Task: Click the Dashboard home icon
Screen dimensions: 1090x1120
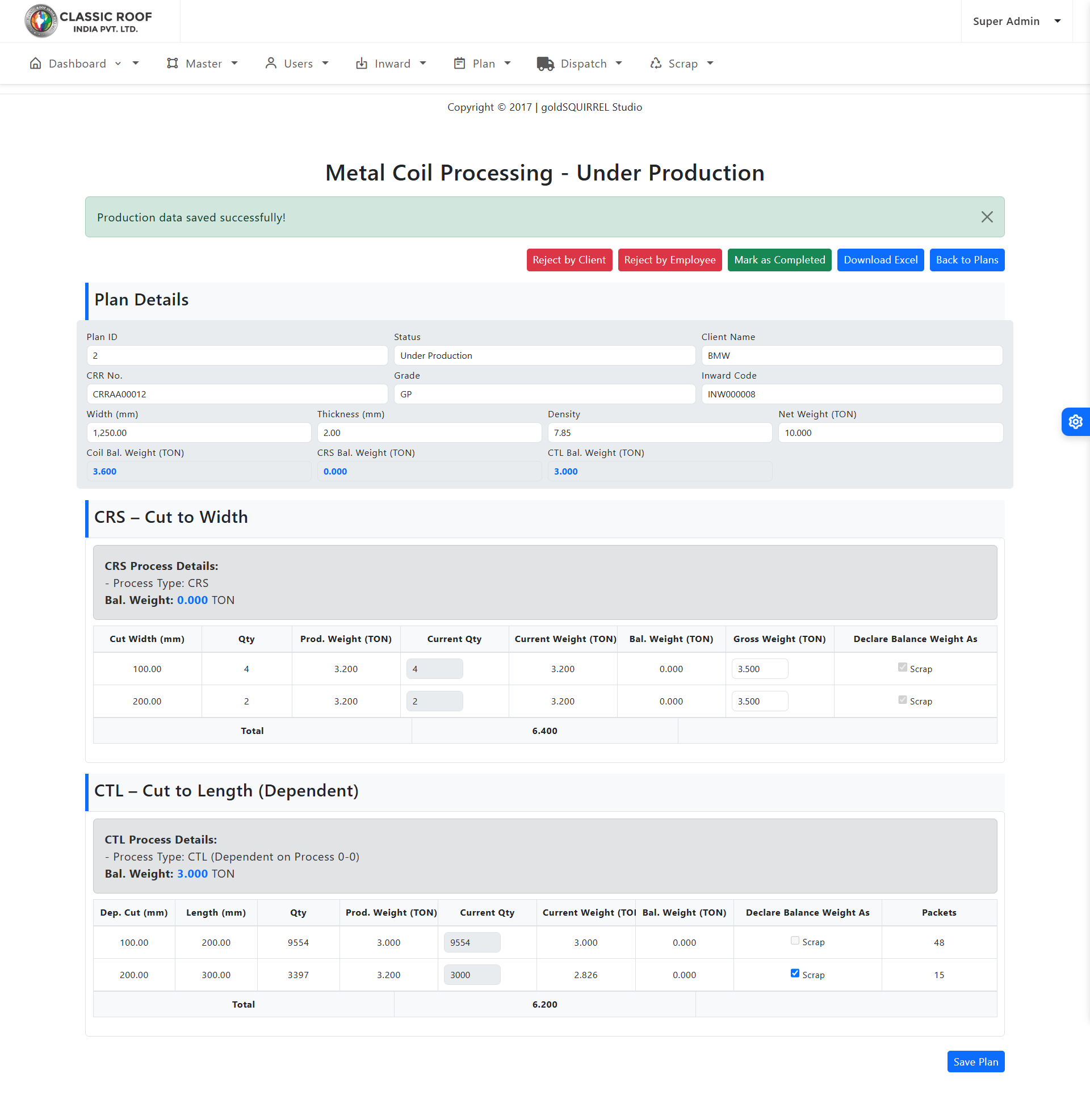Action: pos(36,64)
